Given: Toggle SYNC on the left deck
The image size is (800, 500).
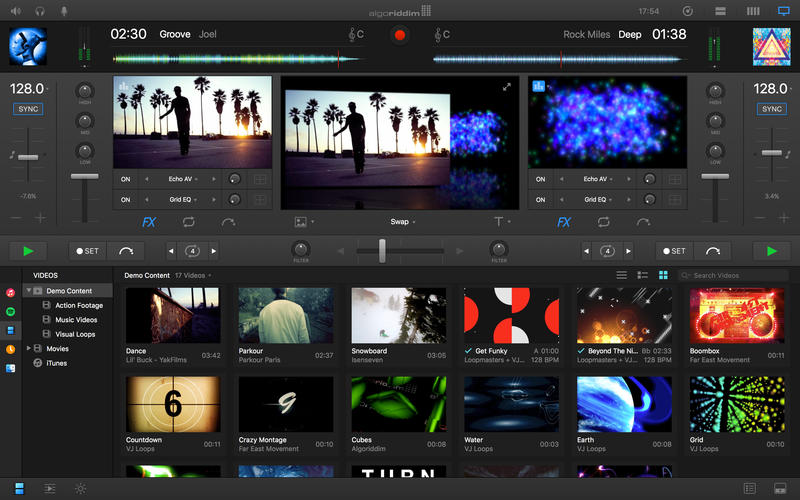Looking at the screenshot, I should 28,109.
